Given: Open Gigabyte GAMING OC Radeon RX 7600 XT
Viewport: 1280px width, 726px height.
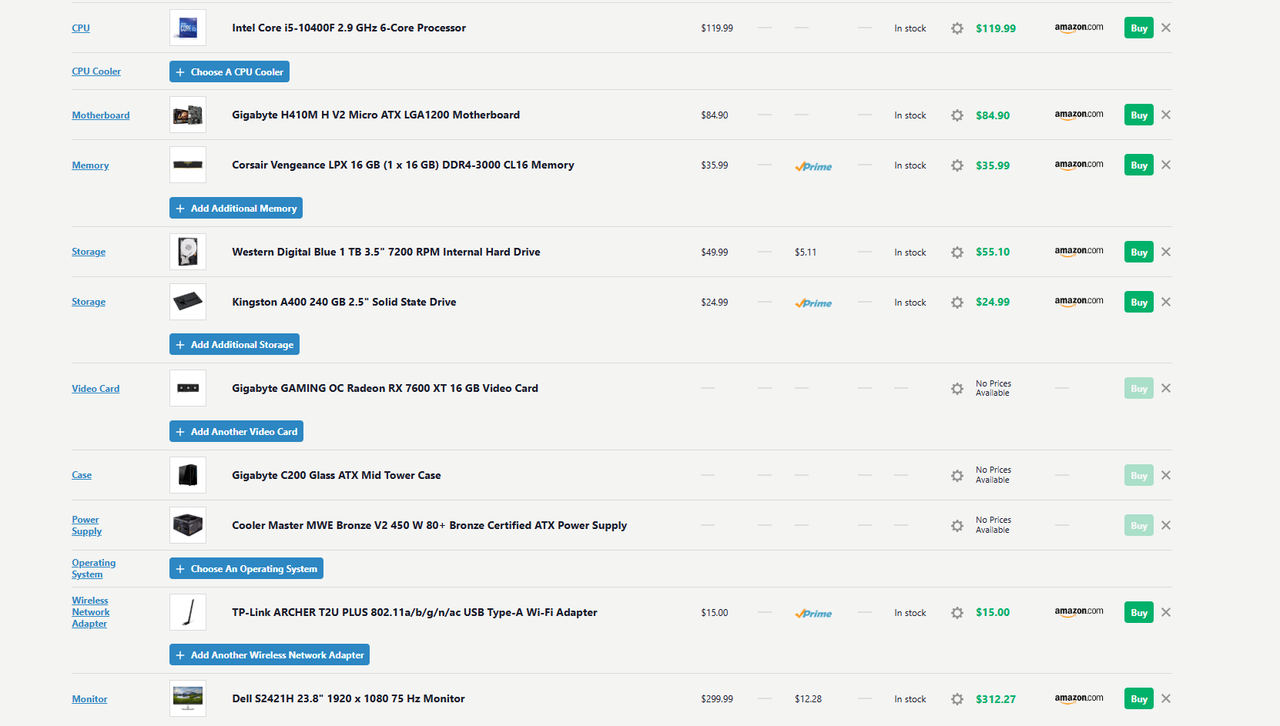Looking at the screenshot, I should [x=385, y=388].
